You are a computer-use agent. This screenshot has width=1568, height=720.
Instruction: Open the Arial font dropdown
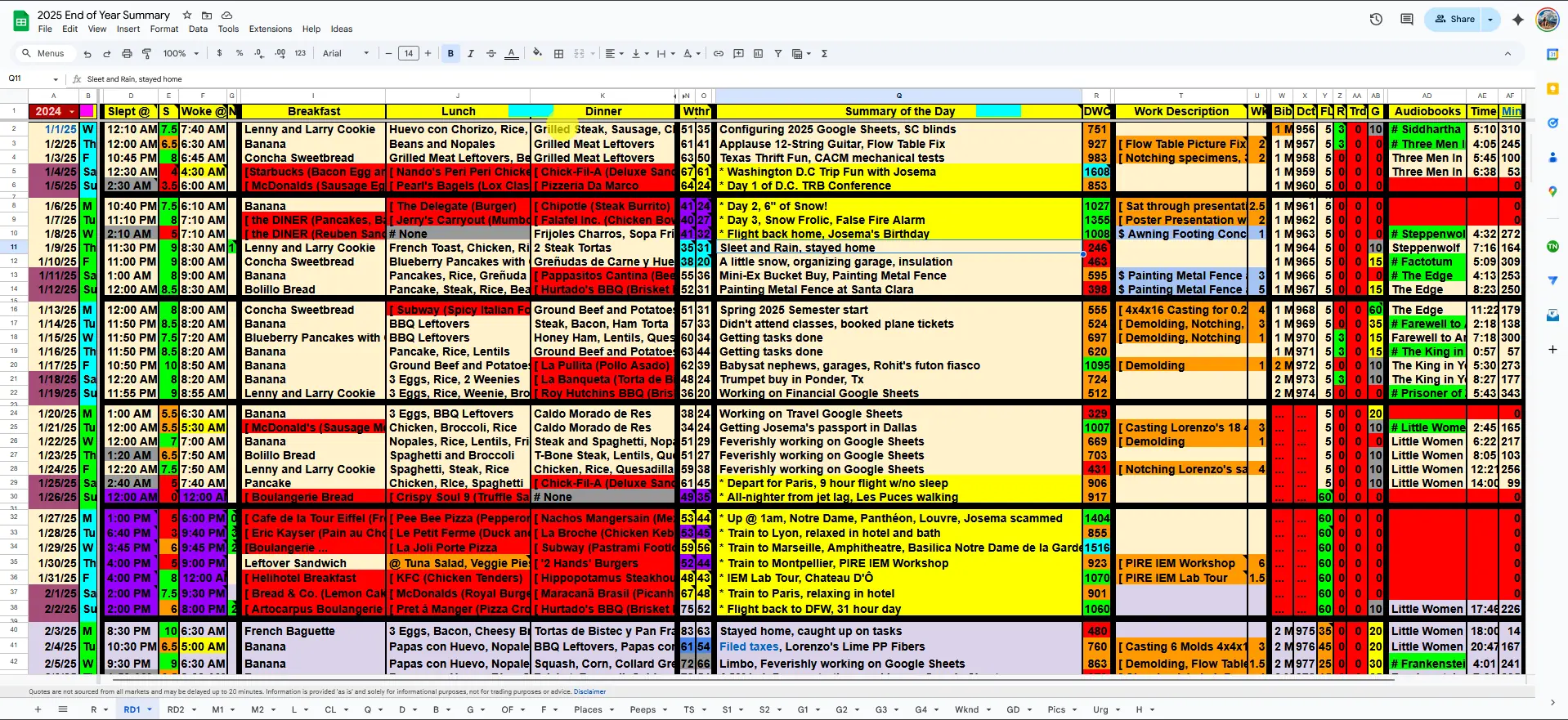coord(346,54)
